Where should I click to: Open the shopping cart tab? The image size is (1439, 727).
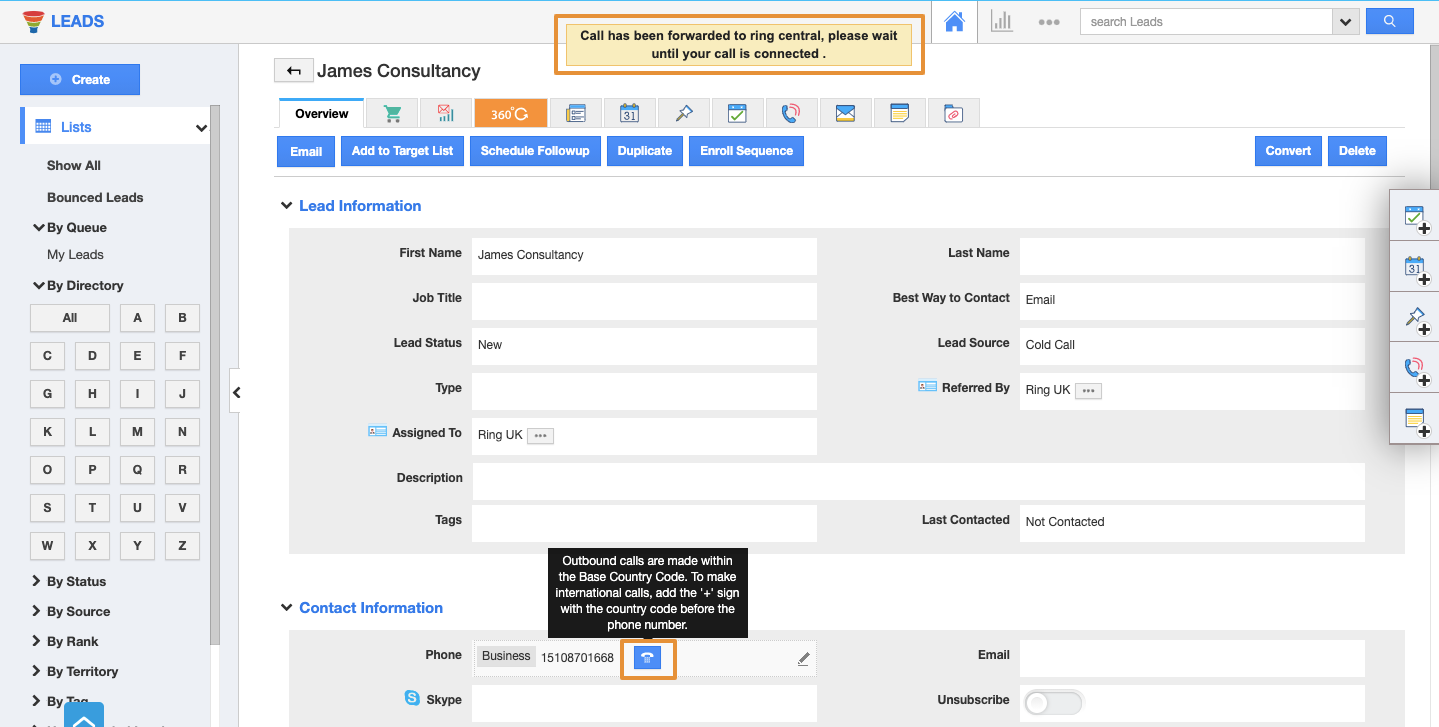392,113
